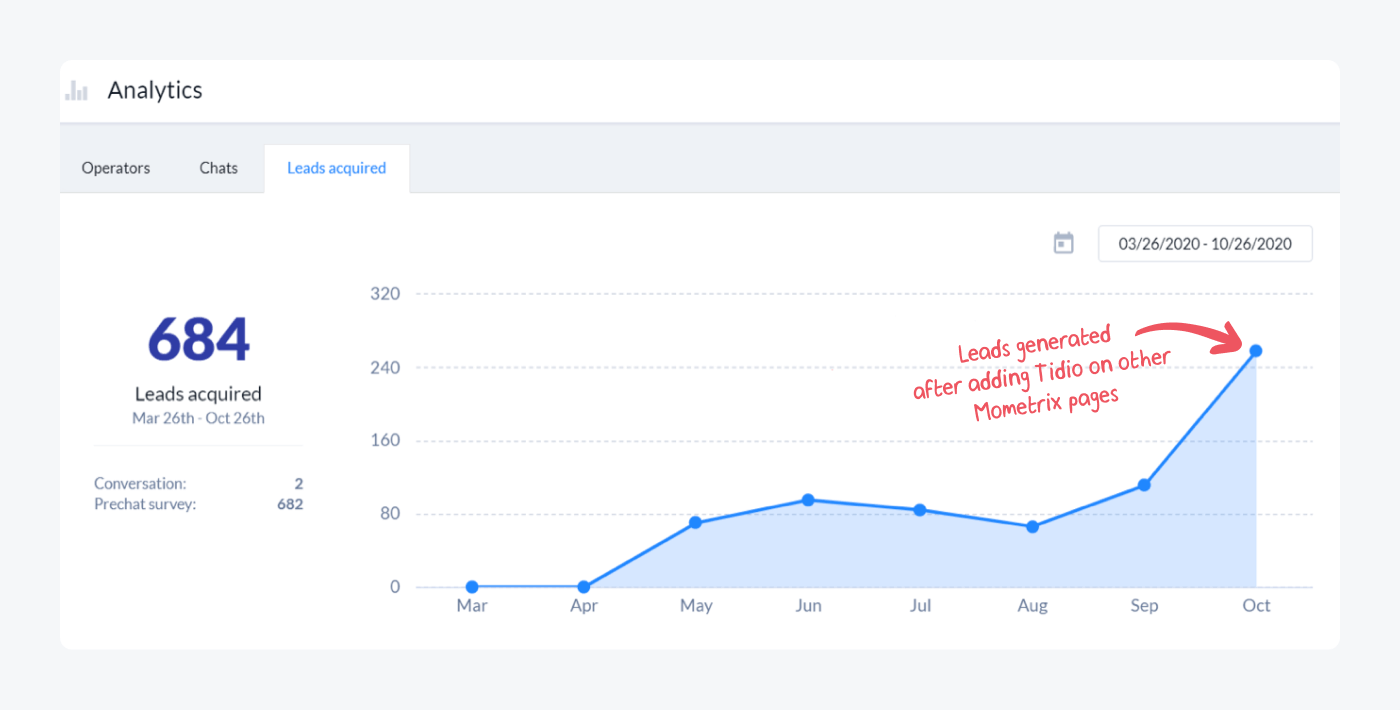1400x710 pixels.
Task: Click the Jul data point on chart
Action: coord(920,510)
